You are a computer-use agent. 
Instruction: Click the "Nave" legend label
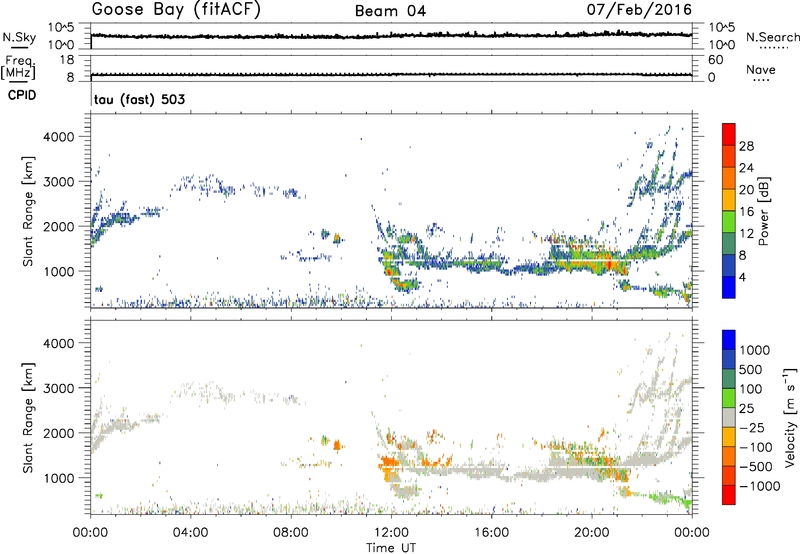click(x=761, y=69)
